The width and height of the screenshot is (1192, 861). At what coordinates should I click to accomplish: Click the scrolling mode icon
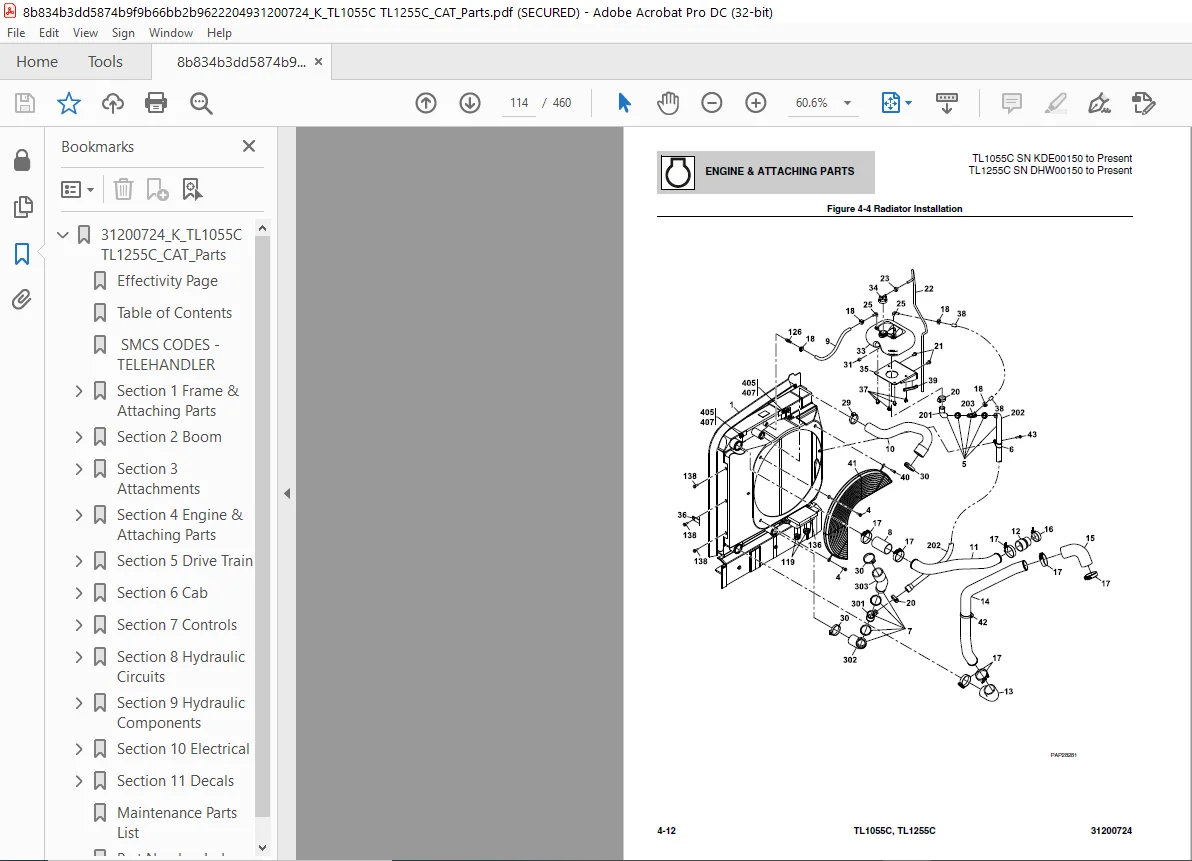click(x=946, y=103)
